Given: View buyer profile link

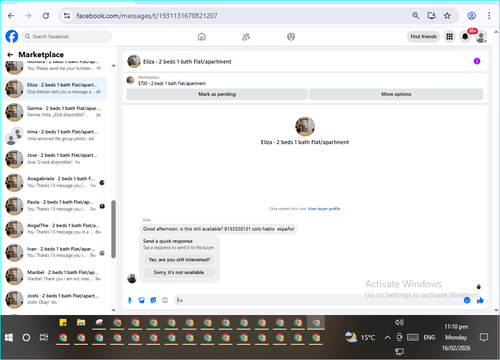Looking at the screenshot, I should tap(324, 209).
